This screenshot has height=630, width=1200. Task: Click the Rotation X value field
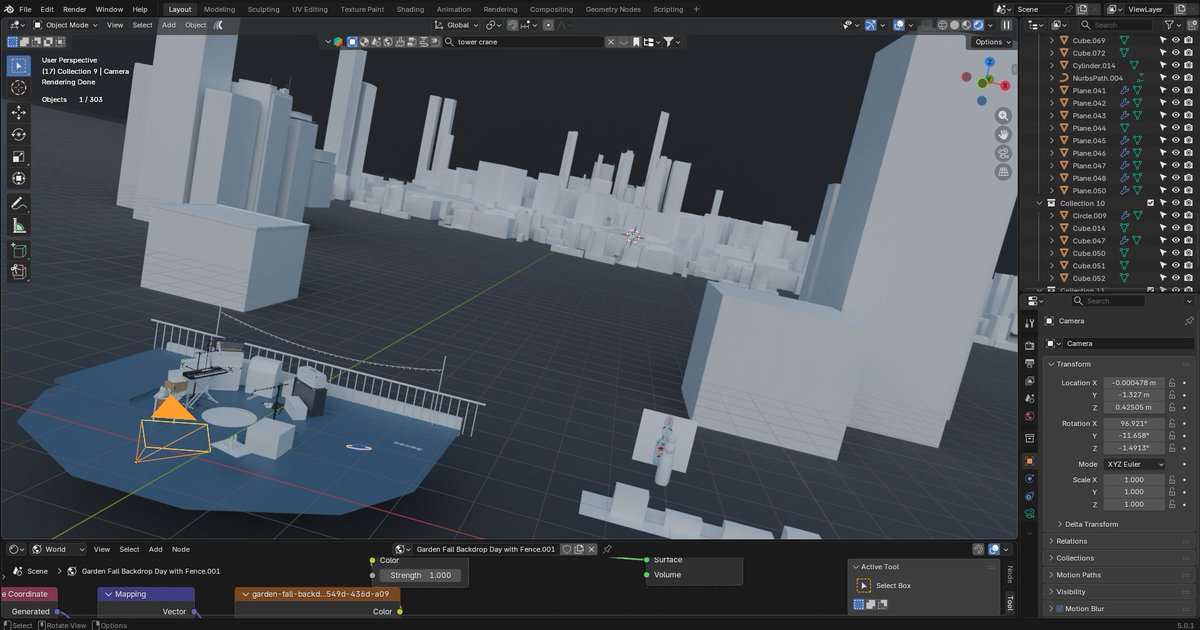[x=1134, y=423]
